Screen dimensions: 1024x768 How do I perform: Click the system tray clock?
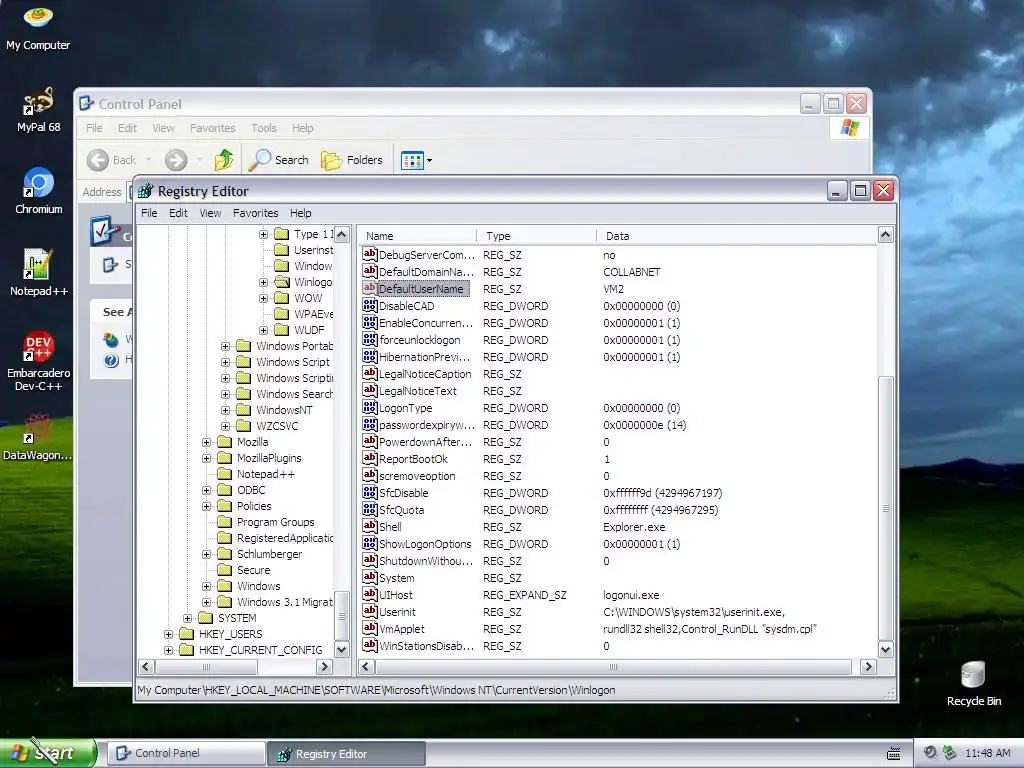coord(987,753)
